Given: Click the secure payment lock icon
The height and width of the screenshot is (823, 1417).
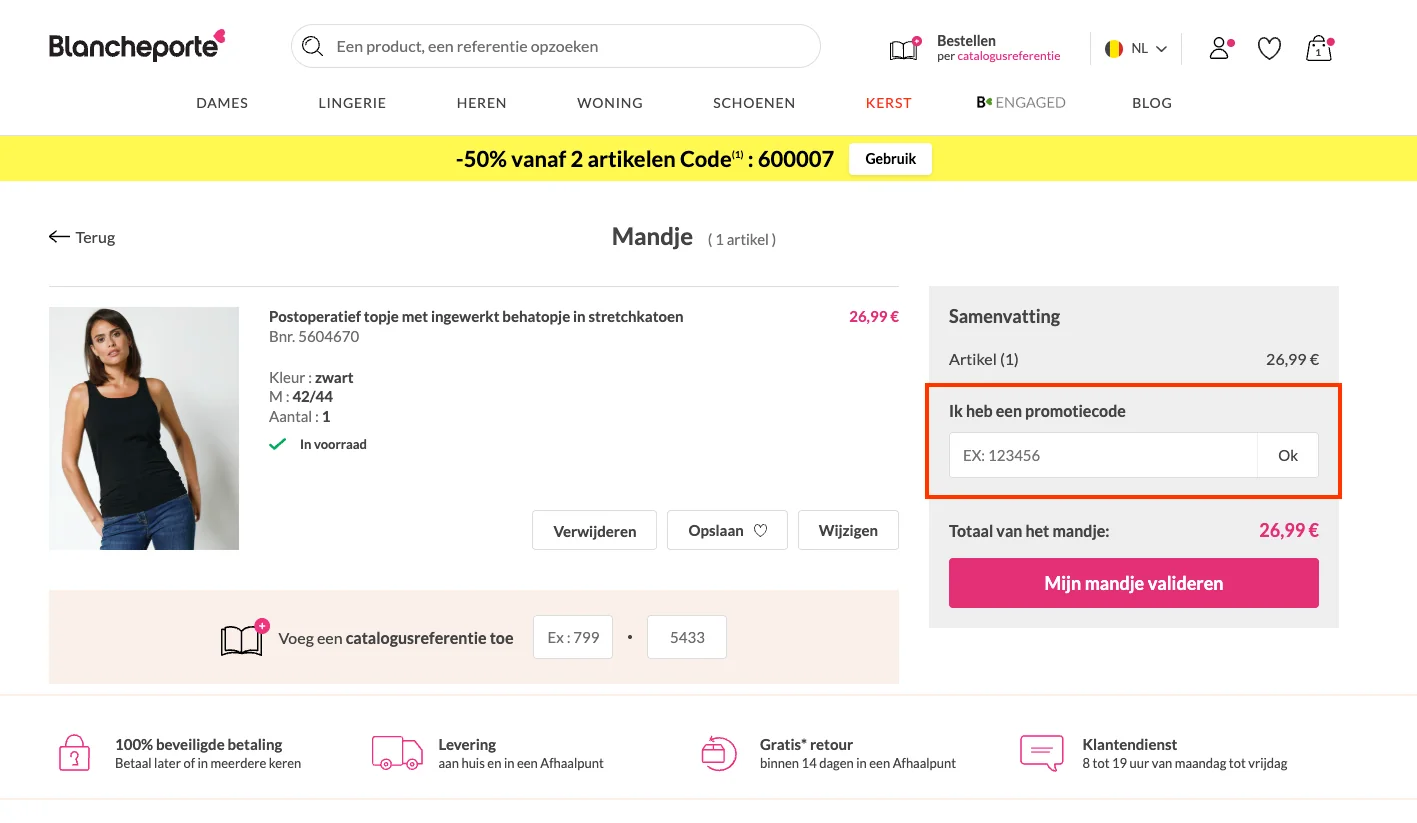Looking at the screenshot, I should (73, 752).
